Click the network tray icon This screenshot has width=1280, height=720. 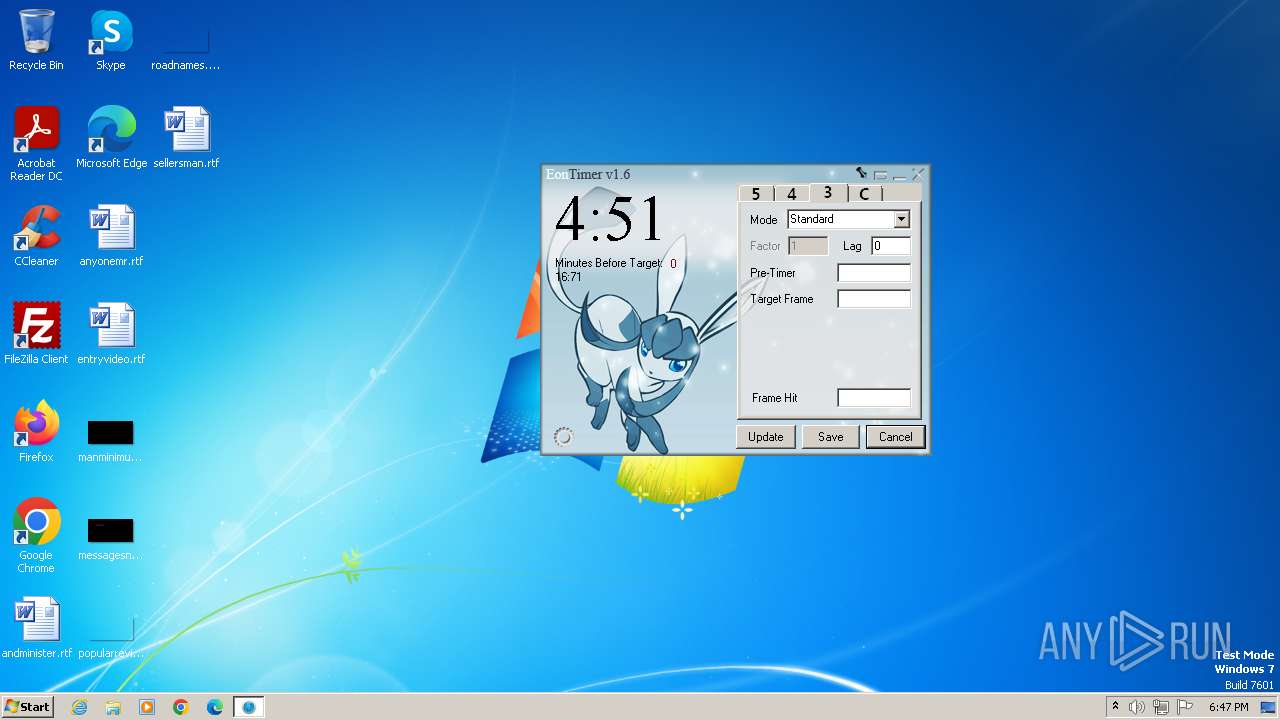click(x=1161, y=707)
